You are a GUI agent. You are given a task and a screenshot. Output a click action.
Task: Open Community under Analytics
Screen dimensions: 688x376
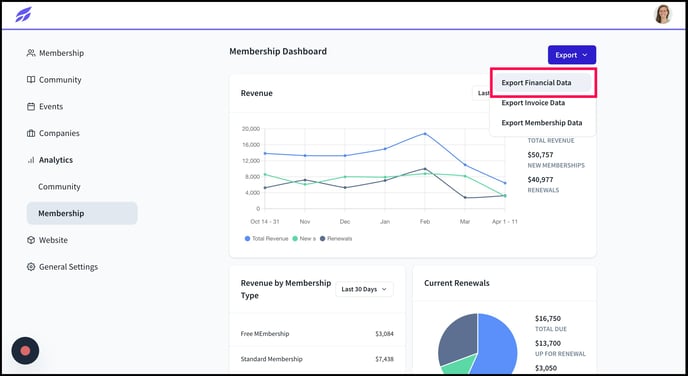59,187
